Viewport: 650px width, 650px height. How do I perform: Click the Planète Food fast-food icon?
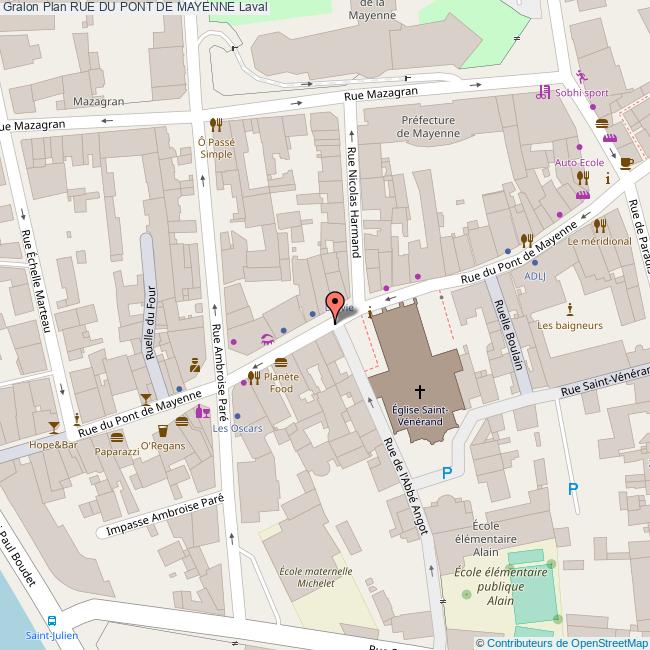tap(282, 361)
